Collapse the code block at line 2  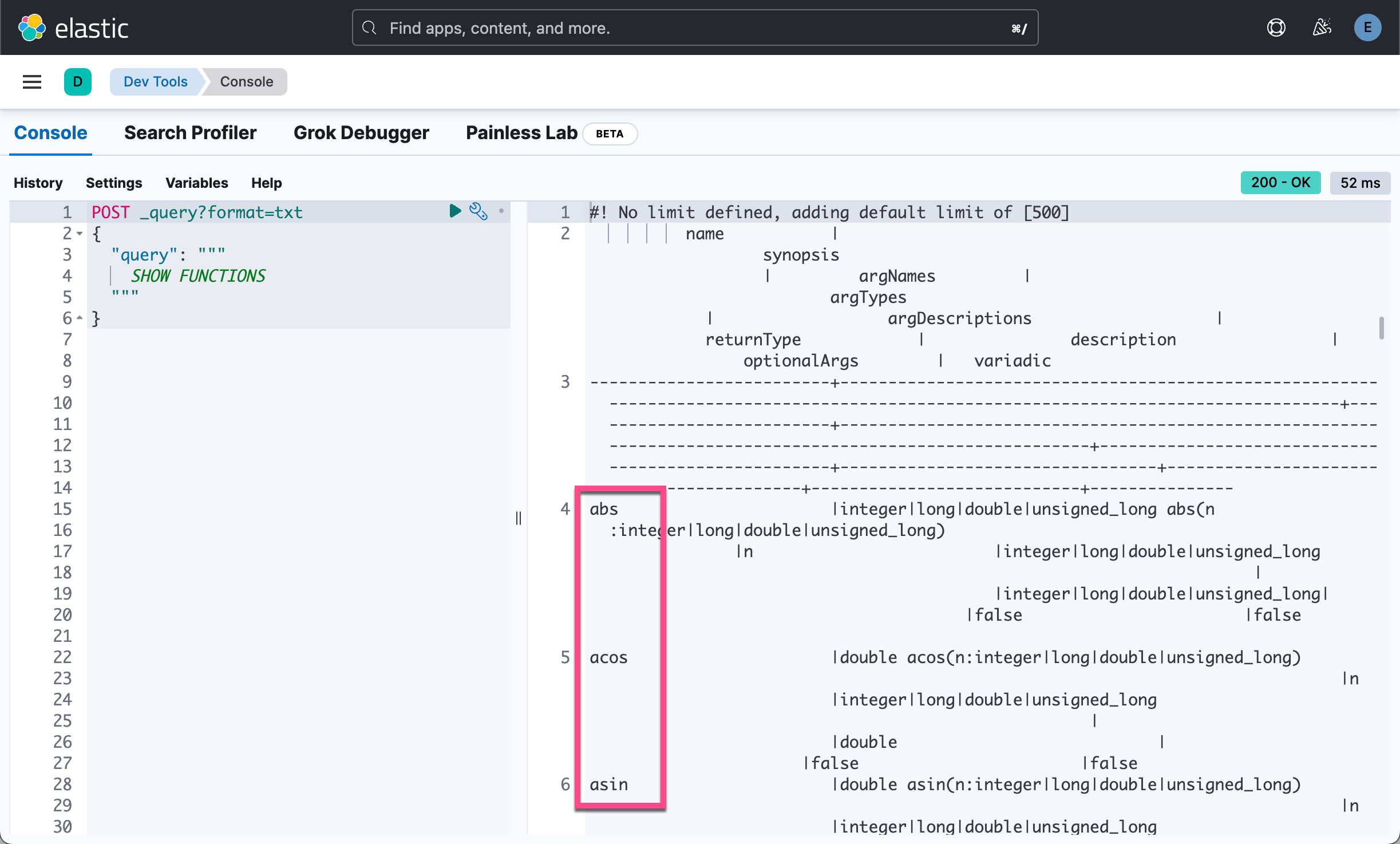[80, 234]
